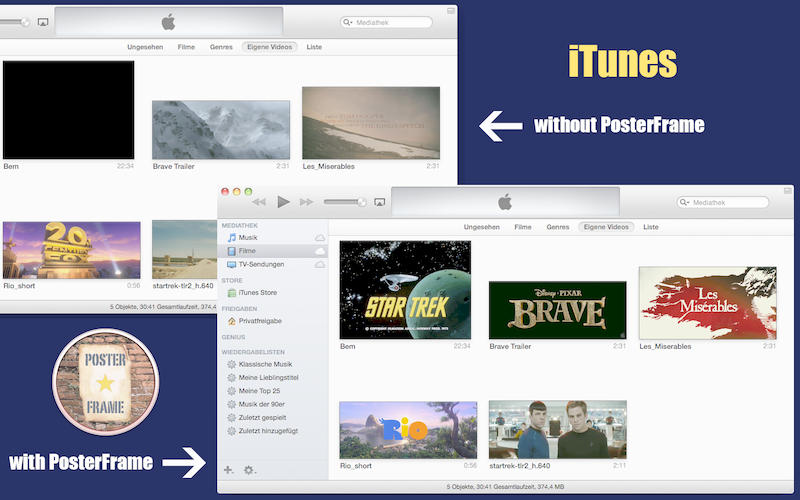Select the Rio poster thumbnail

408,430
